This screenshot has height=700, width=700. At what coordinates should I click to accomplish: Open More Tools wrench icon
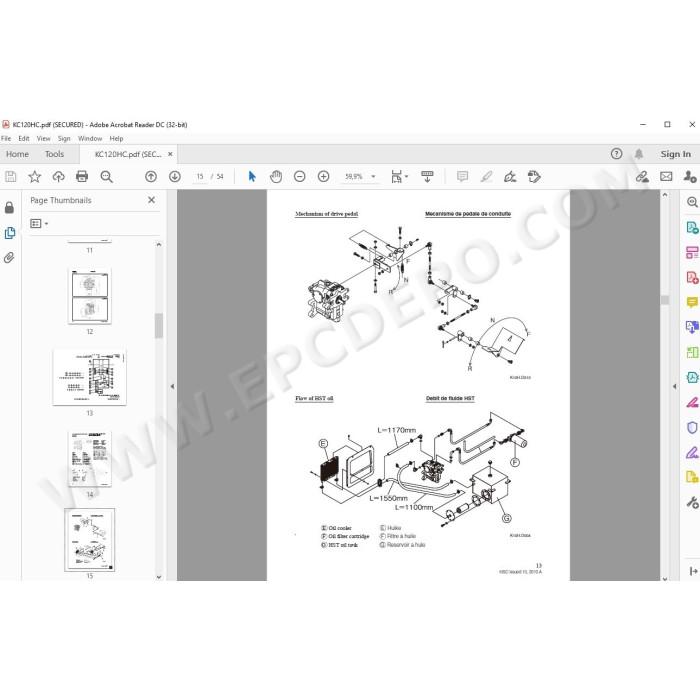tap(692, 503)
